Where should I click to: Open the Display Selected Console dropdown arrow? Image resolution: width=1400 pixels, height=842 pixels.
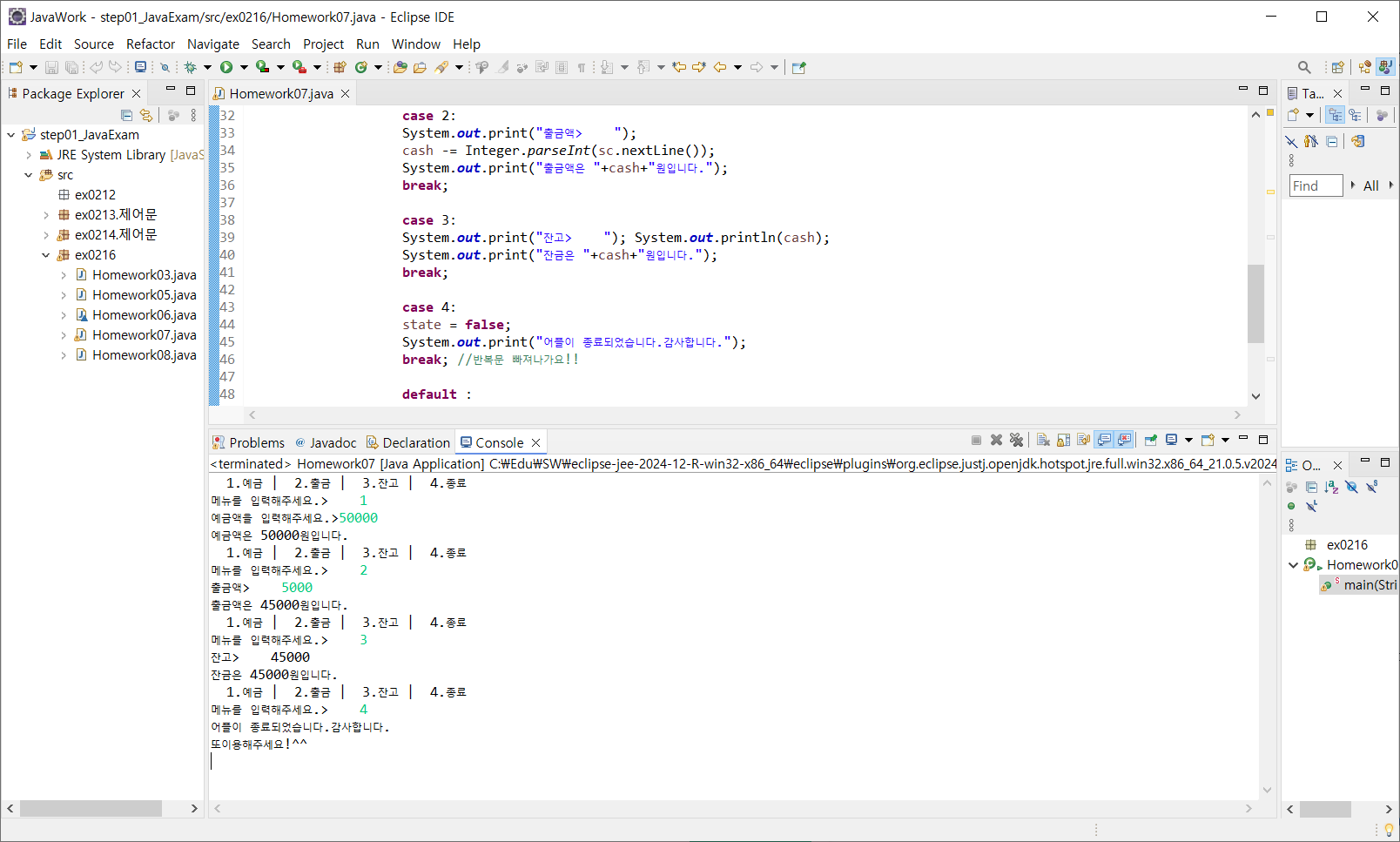[x=1188, y=441]
